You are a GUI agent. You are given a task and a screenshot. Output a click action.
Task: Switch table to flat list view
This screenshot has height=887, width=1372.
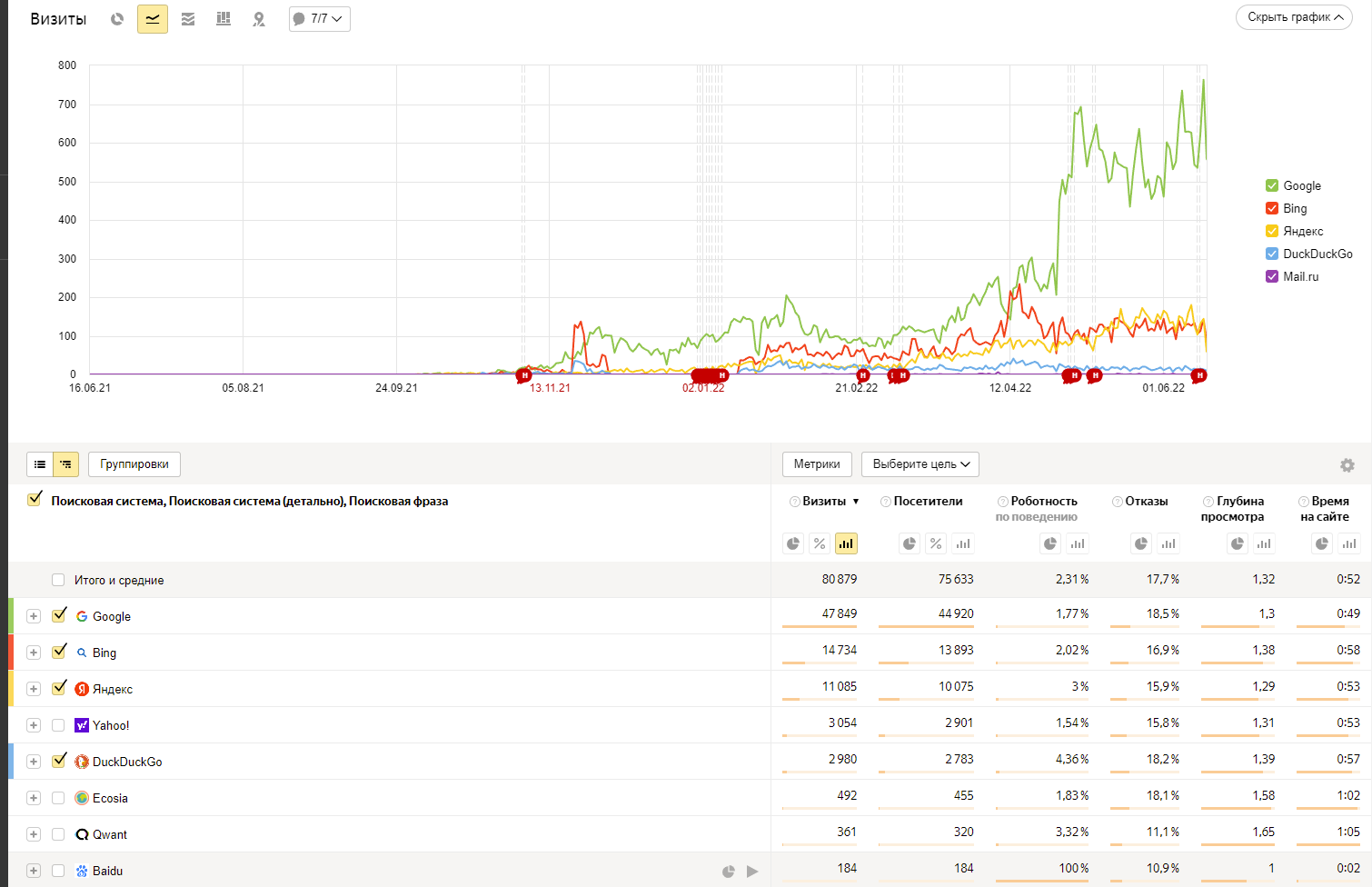[40, 464]
